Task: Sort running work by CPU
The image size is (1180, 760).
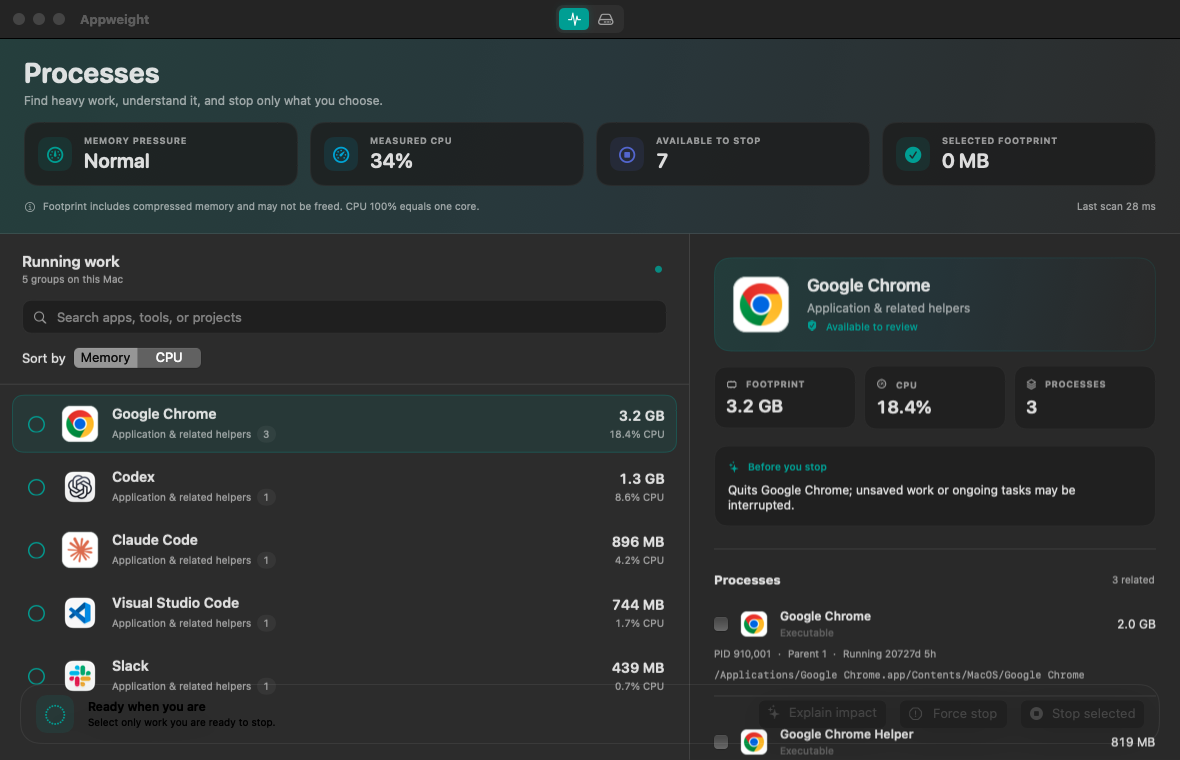Action: pos(169,358)
